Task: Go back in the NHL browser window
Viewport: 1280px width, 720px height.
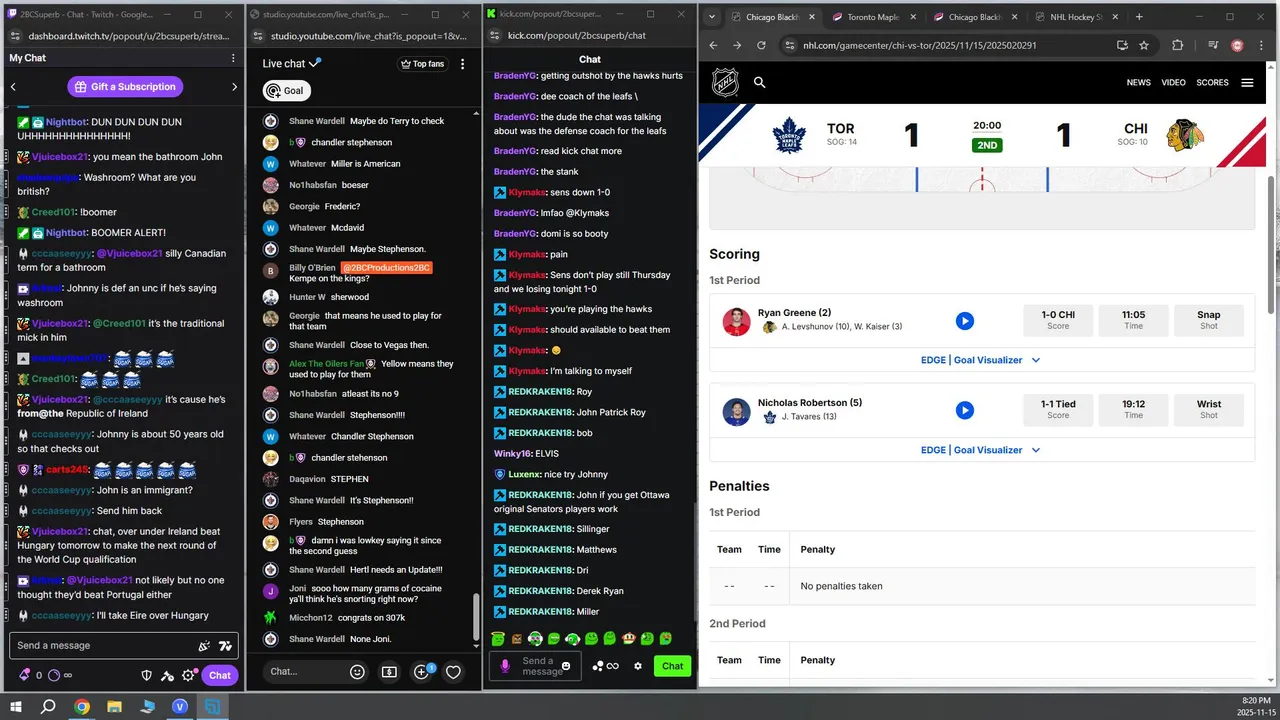Action: coord(712,45)
